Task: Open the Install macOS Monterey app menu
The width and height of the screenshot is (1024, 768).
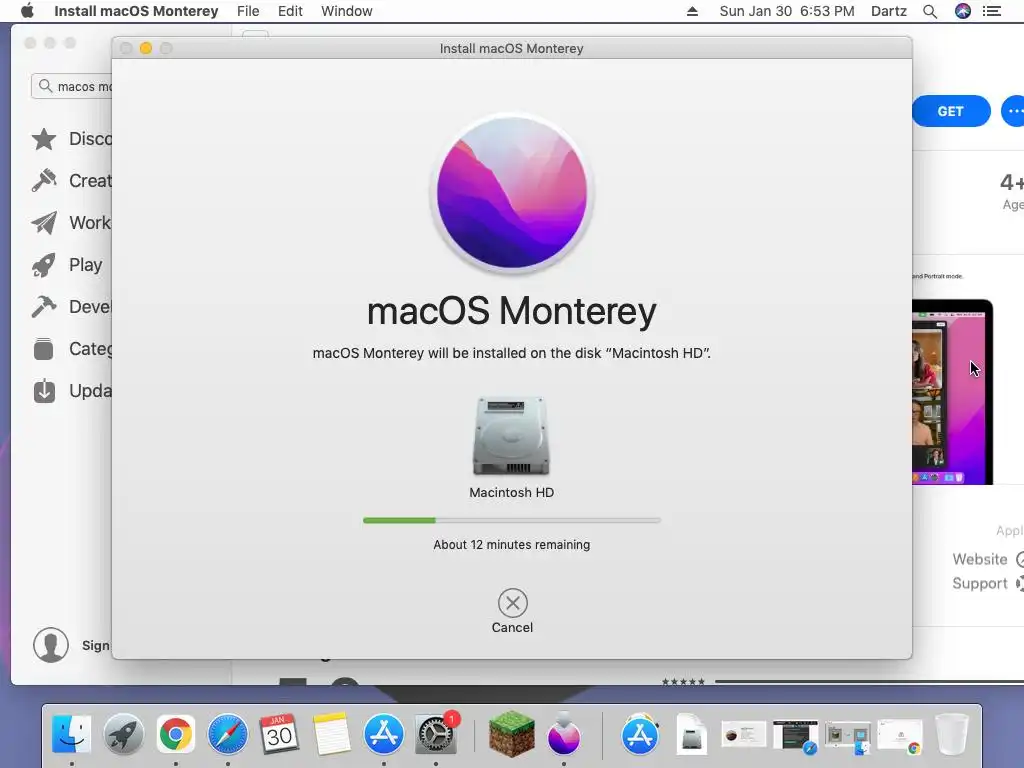Action: pyautogui.click(x=136, y=11)
